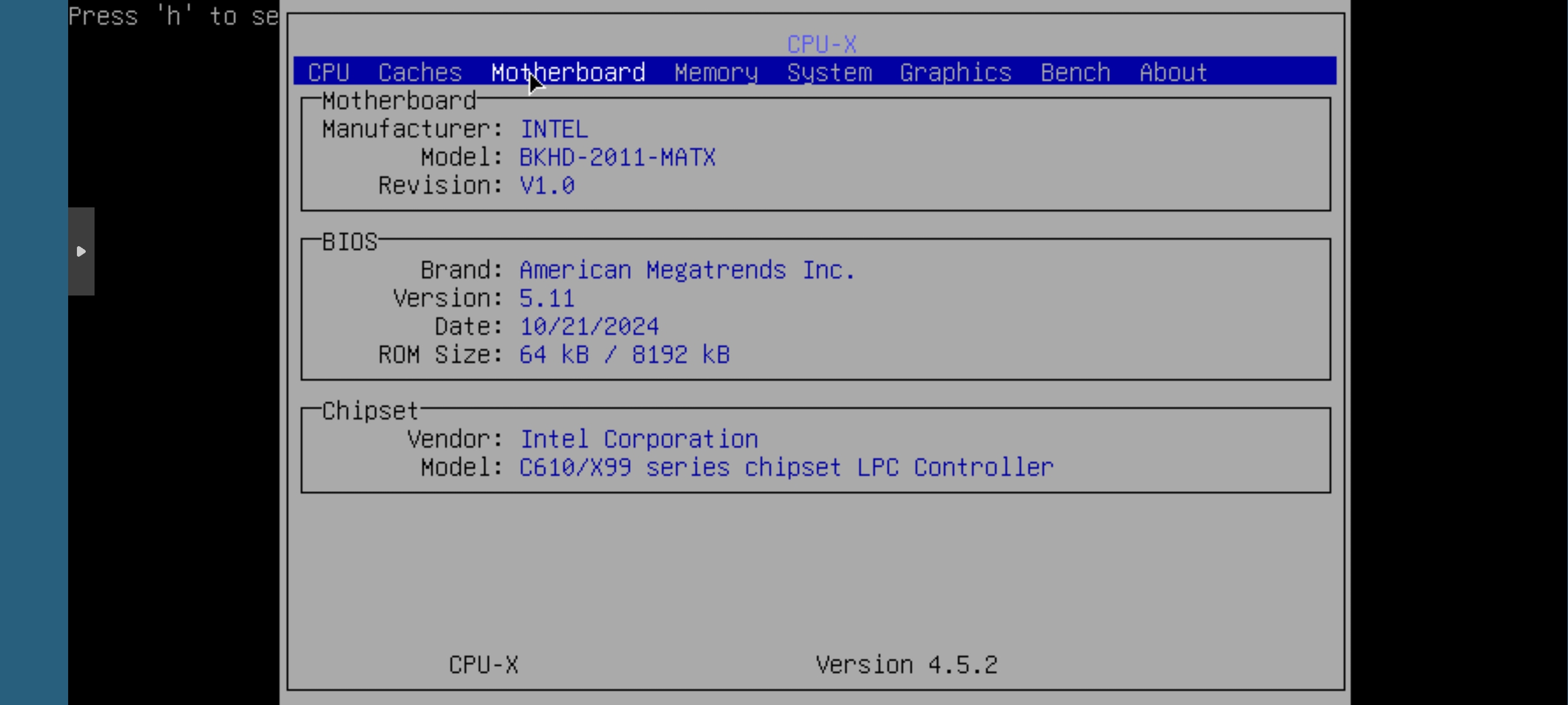Go to the Memory tab
Image resolution: width=1568 pixels, height=705 pixels.
716,72
